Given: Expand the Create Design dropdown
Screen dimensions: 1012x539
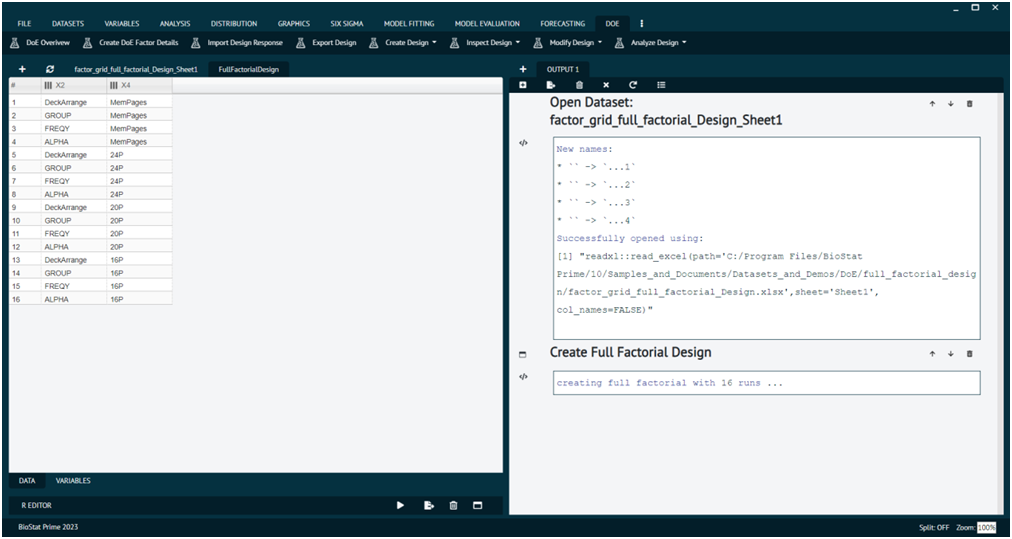Looking at the screenshot, I should 403,43.
